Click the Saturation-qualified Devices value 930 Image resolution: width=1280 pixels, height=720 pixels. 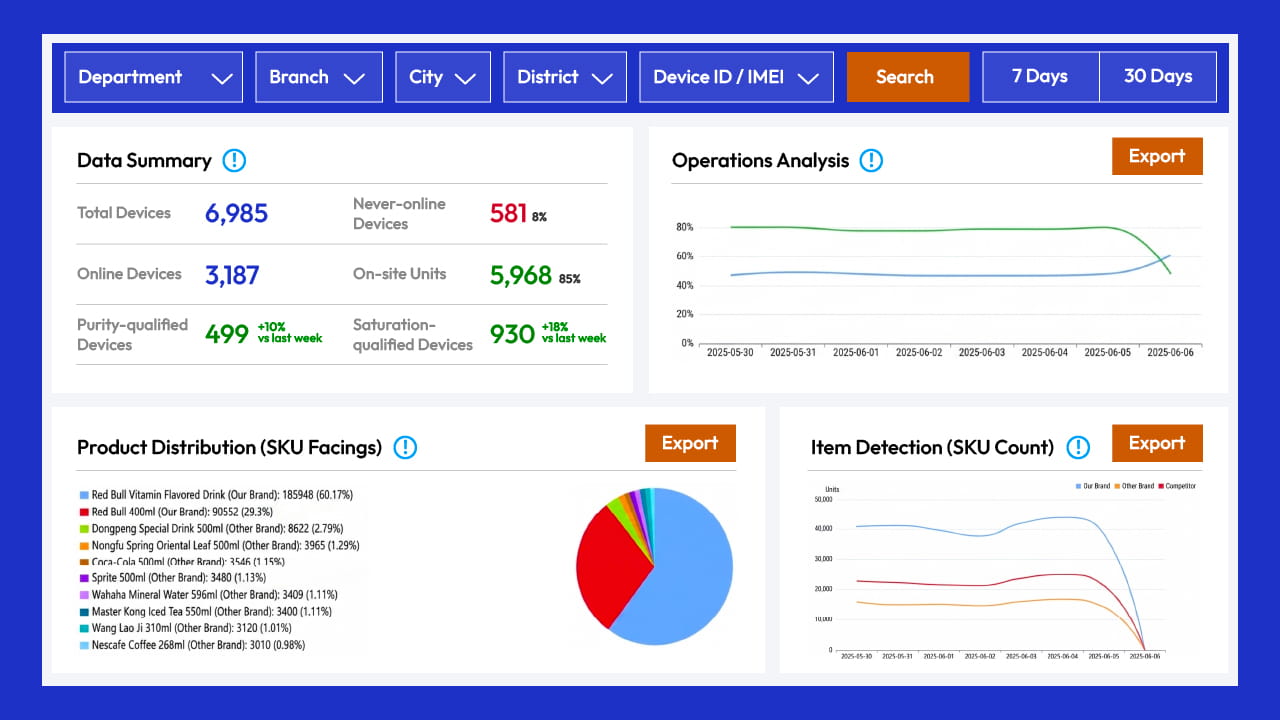[x=512, y=334]
